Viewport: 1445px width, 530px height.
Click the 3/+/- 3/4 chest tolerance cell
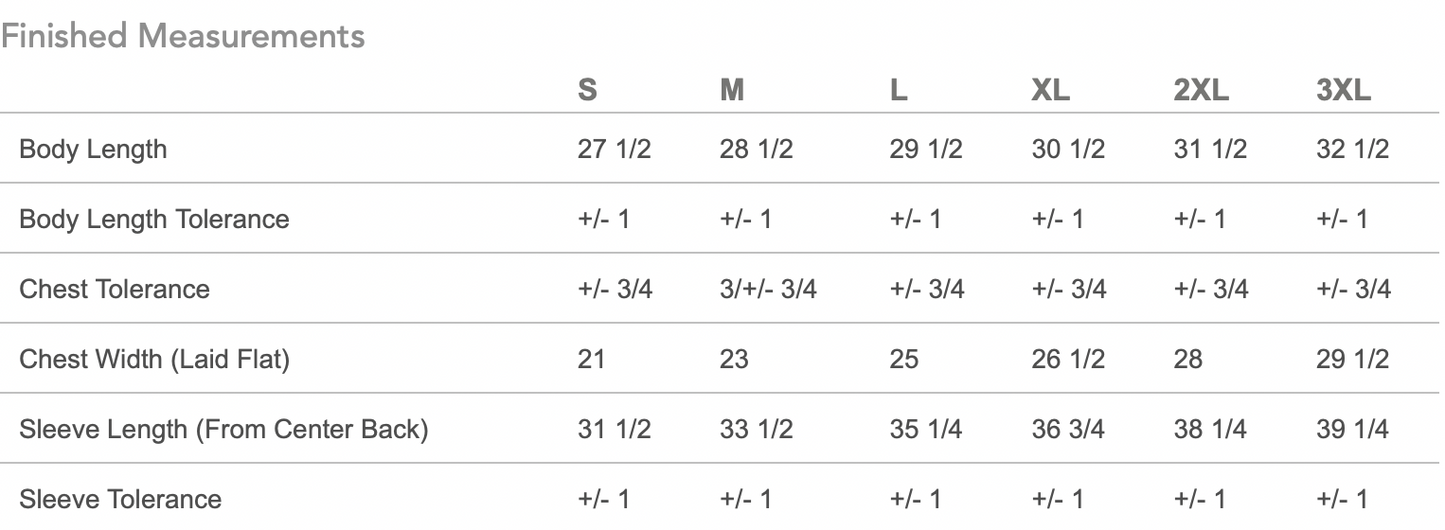tap(768, 290)
